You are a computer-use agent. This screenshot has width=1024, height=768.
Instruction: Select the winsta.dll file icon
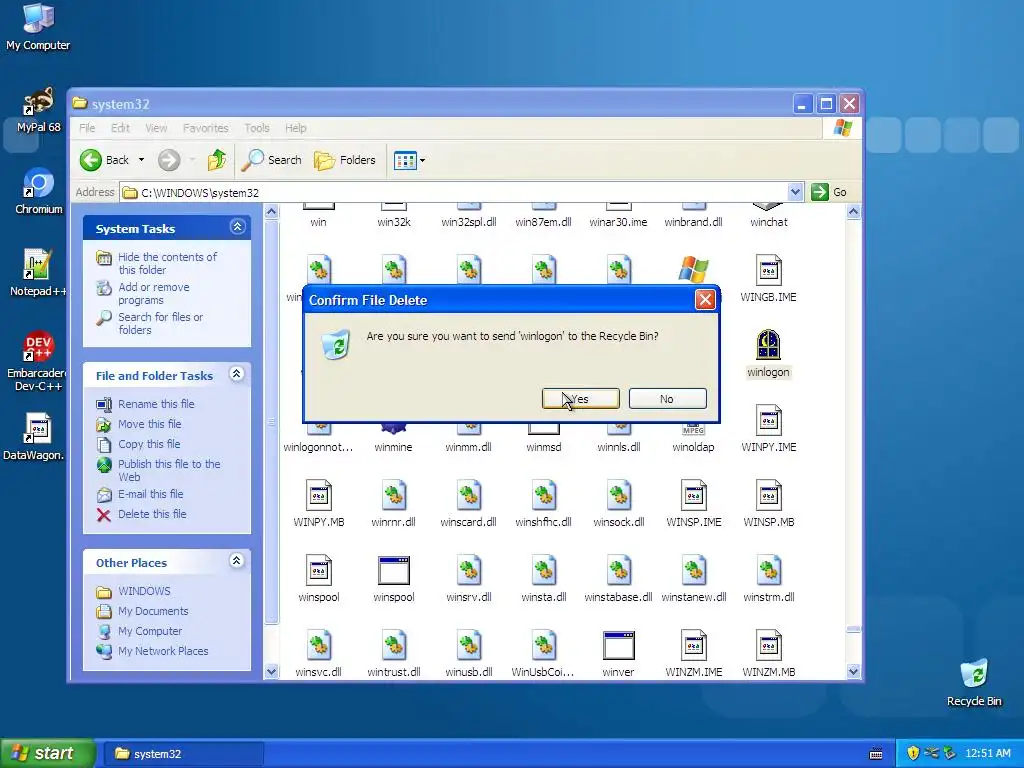(543, 570)
